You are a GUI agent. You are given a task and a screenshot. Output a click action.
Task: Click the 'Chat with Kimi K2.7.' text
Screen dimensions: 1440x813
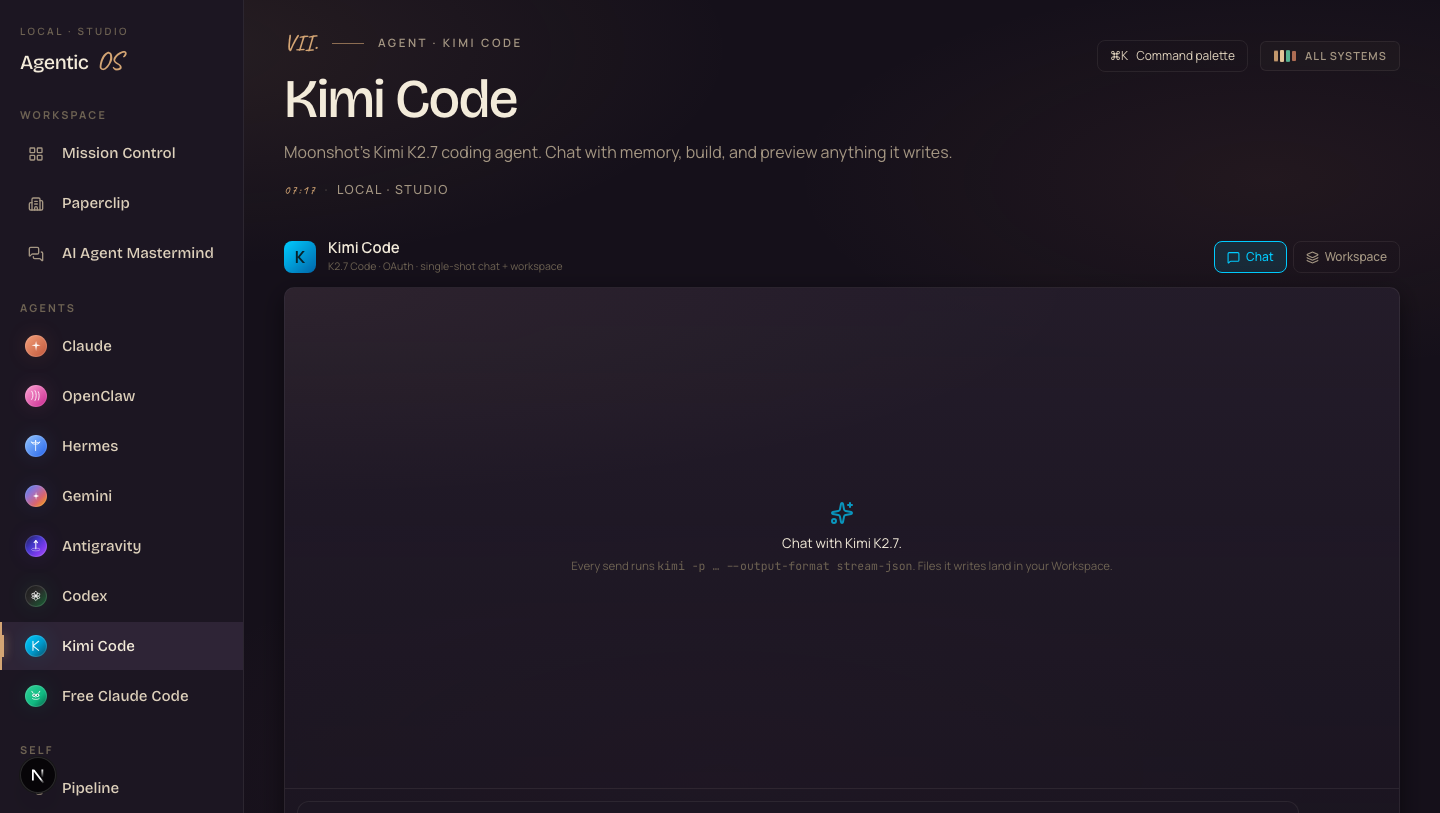[x=842, y=543]
